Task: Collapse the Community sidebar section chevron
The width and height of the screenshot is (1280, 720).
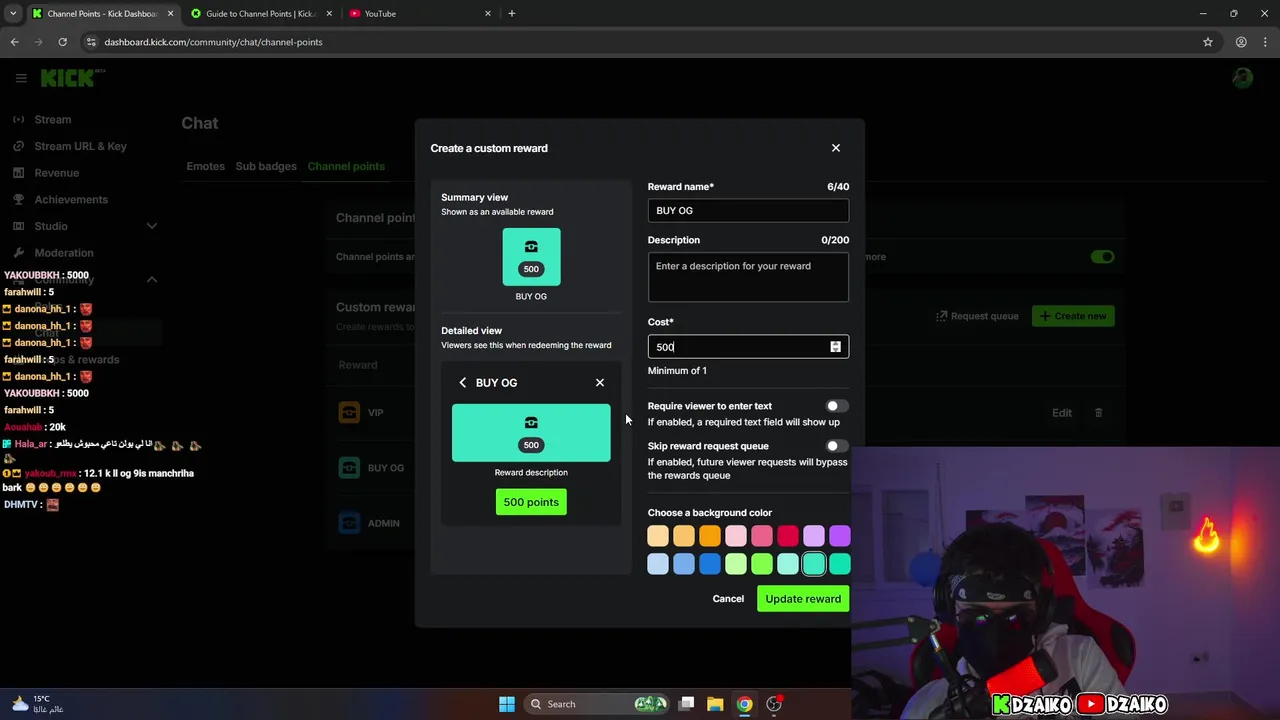Action: click(x=152, y=280)
